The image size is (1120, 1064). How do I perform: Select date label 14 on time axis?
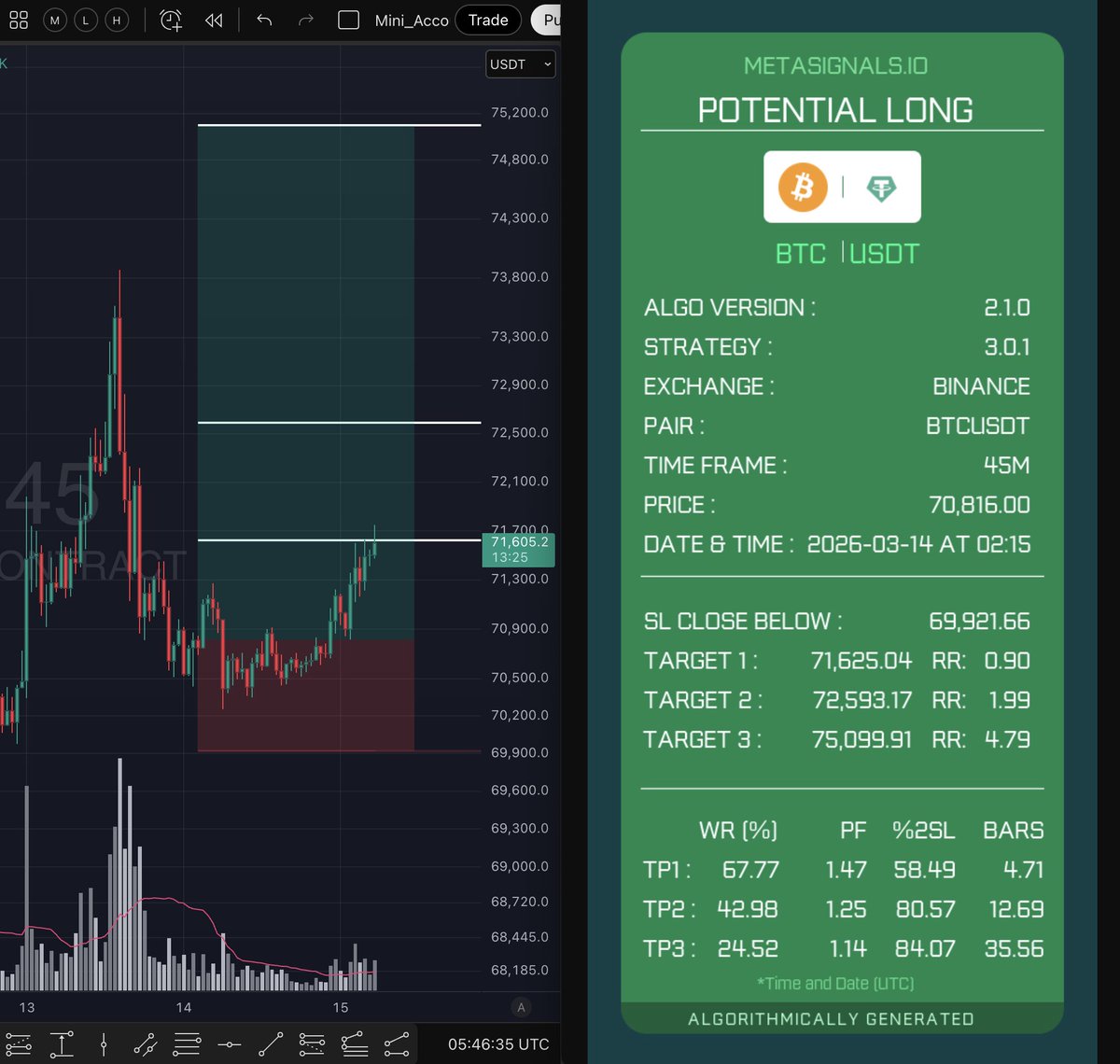pos(184,1007)
